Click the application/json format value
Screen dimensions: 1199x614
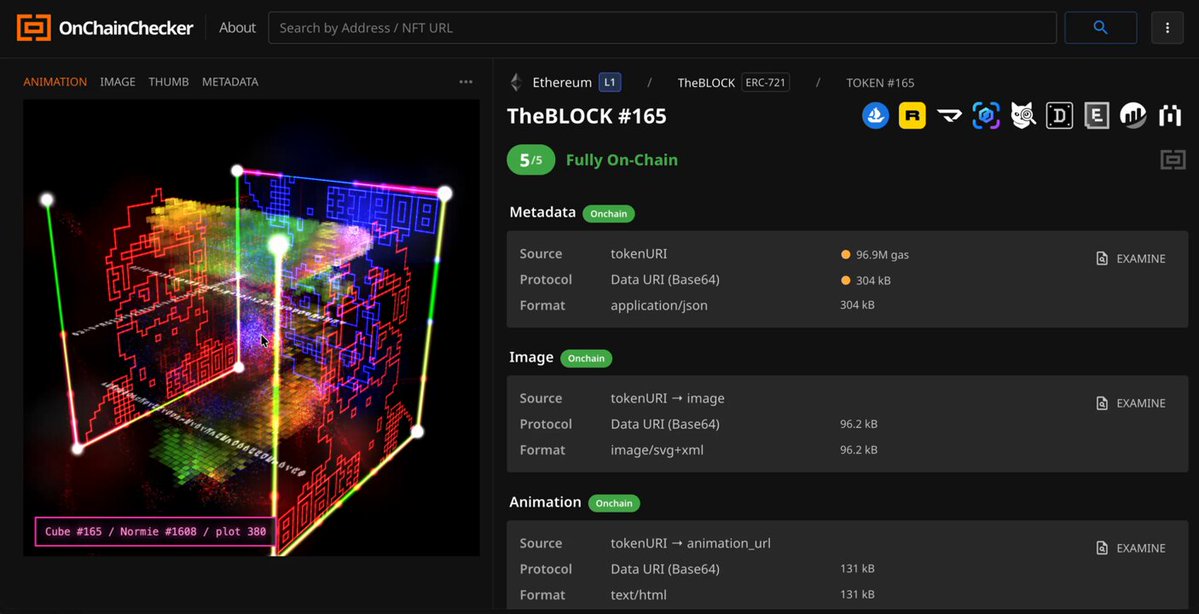[x=659, y=305]
